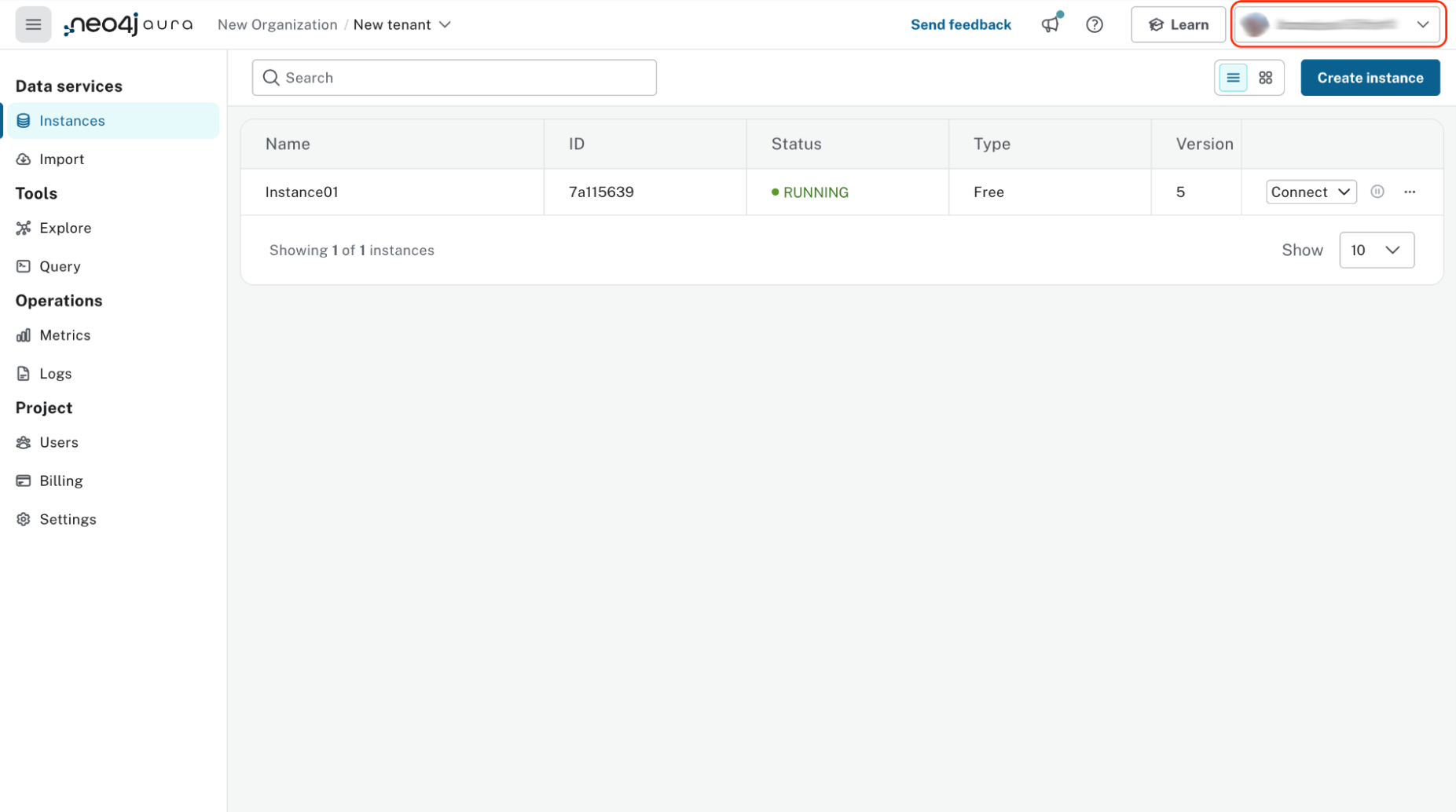Click the New Organization breadcrumb
The image size is (1456, 812).
[x=277, y=24]
